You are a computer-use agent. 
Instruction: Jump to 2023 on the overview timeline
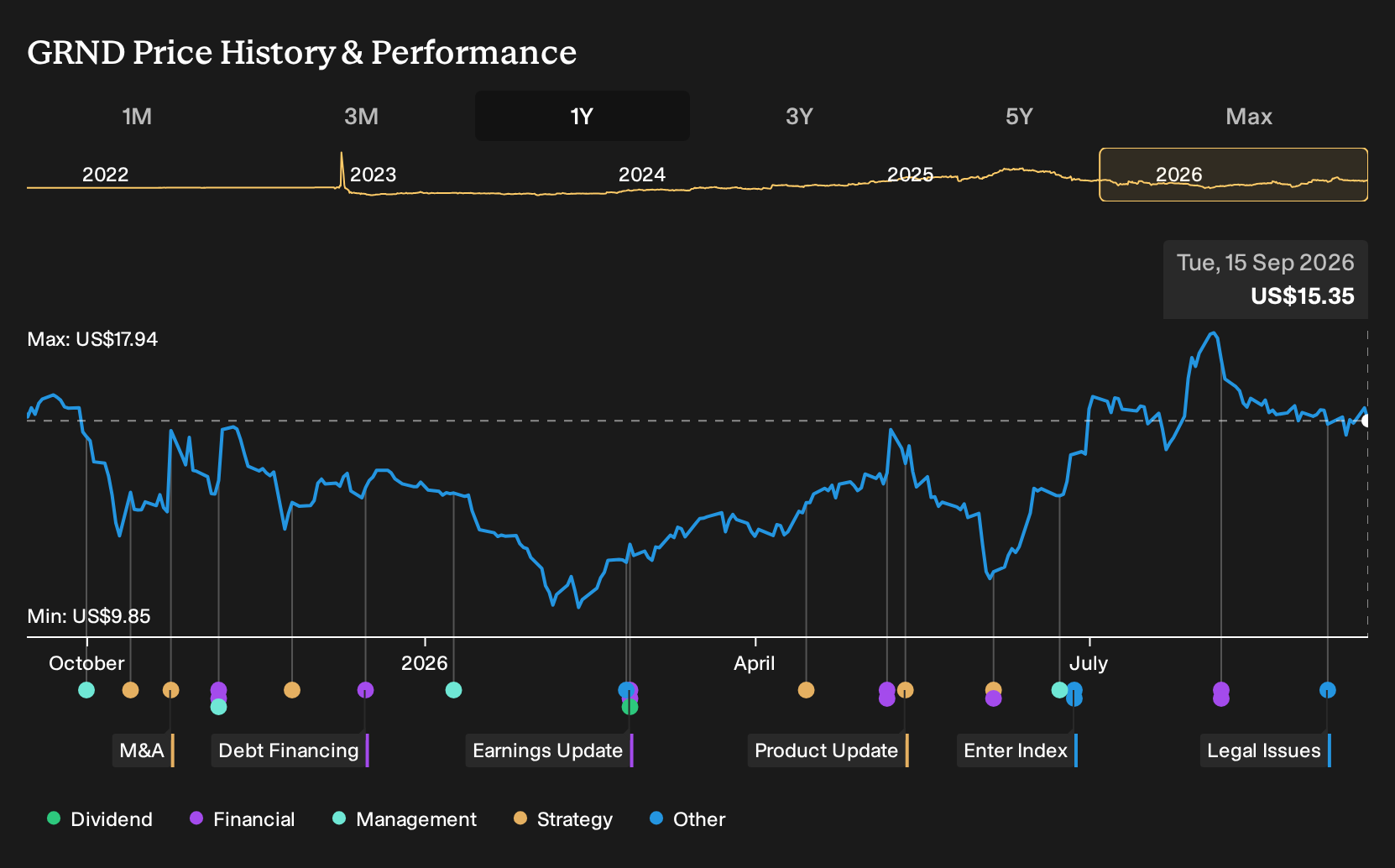click(373, 175)
